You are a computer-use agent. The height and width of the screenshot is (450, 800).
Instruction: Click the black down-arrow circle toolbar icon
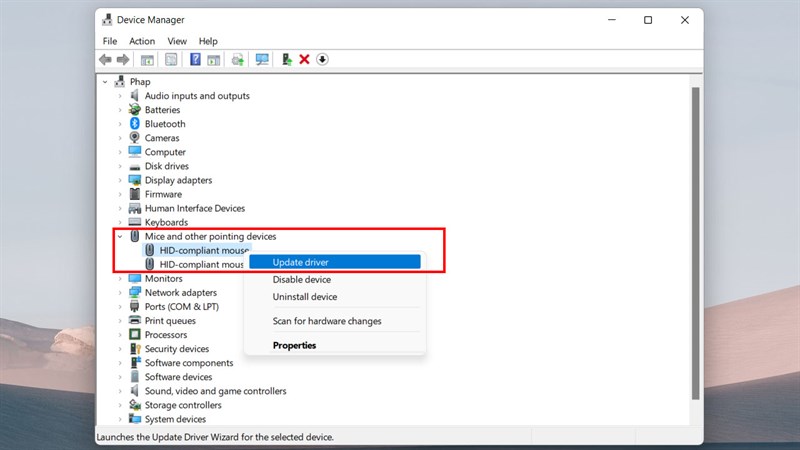(x=322, y=60)
